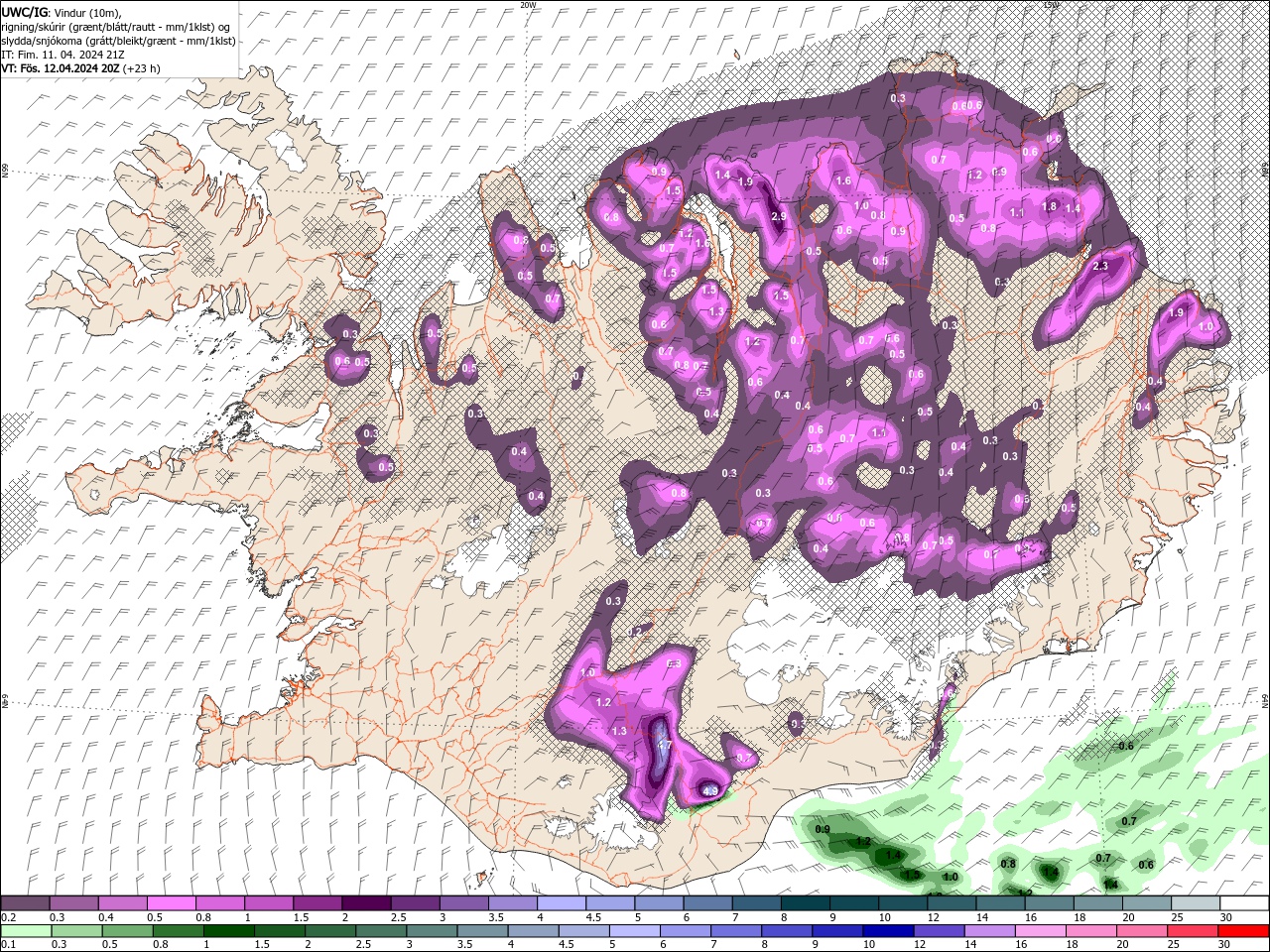Click the '0.2' label under the upper legend
Image resolution: width=1270 pixels, height=952 pixels.
tap(8, 917)
